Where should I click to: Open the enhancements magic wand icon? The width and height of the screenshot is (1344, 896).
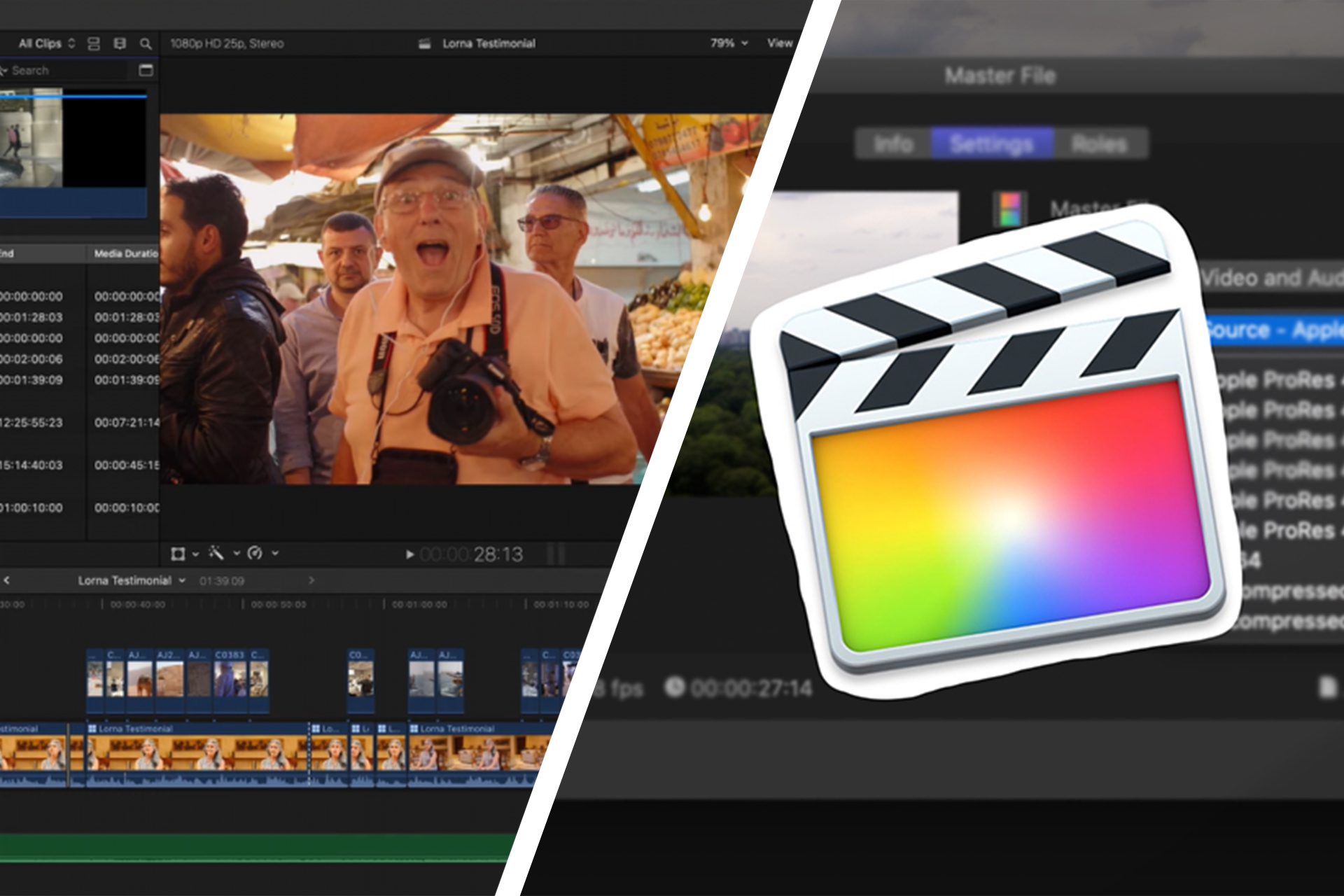point(216,554)
